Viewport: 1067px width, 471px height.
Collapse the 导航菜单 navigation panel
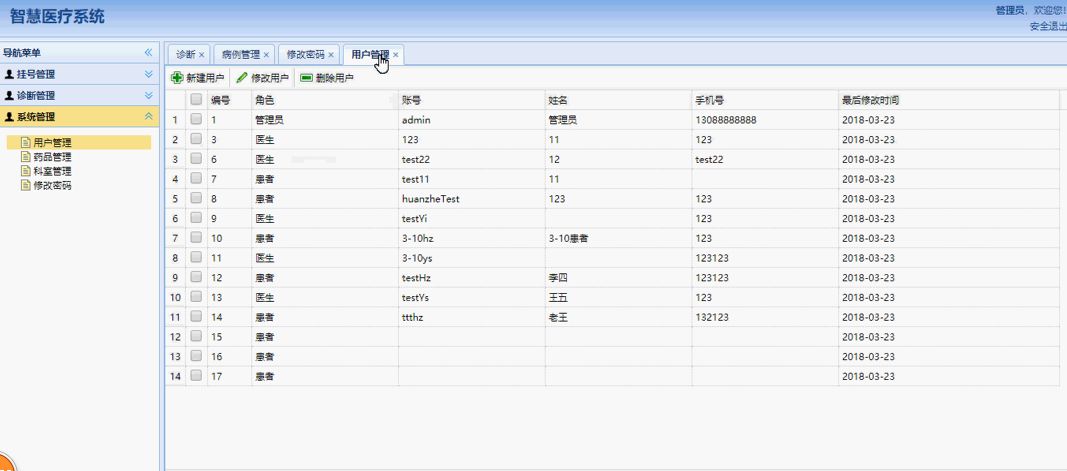coord(148,52)
